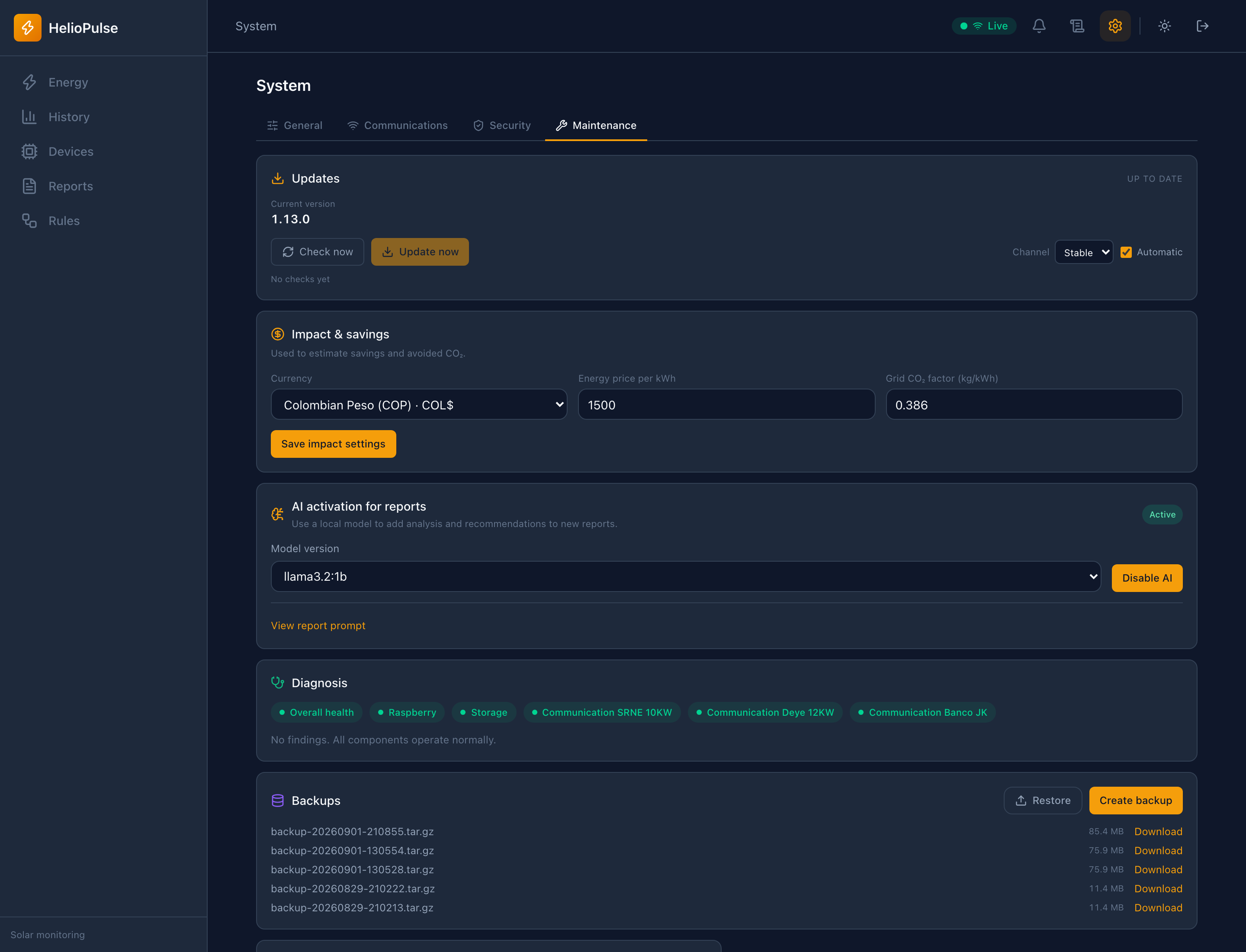This screenshot has height=952, width=1246.
Task: Download backup-20260829-210213.tar.gz
Action: (1158, 908)
